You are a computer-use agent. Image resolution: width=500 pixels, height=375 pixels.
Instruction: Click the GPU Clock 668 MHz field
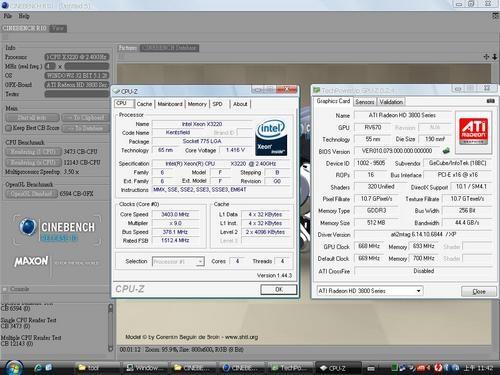(369, 246)
